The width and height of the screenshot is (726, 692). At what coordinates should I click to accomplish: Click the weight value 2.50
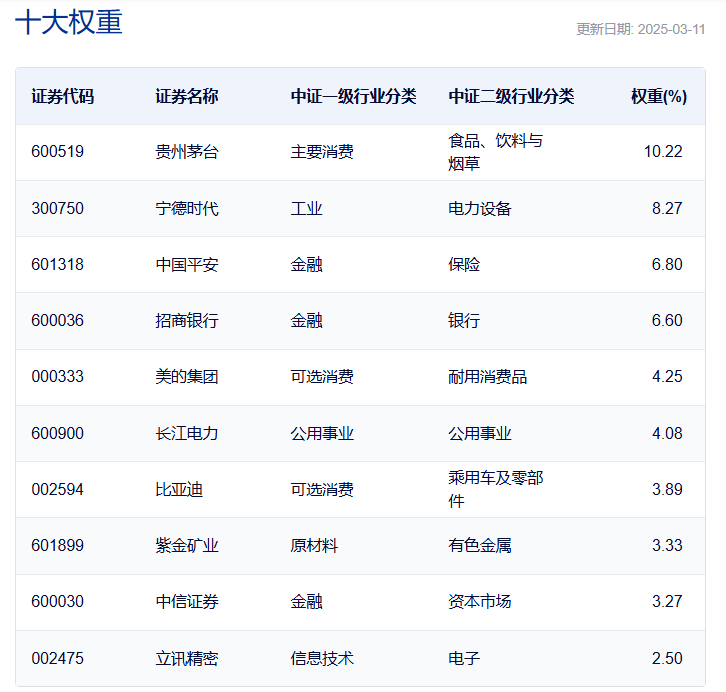(x=667, y=658)
